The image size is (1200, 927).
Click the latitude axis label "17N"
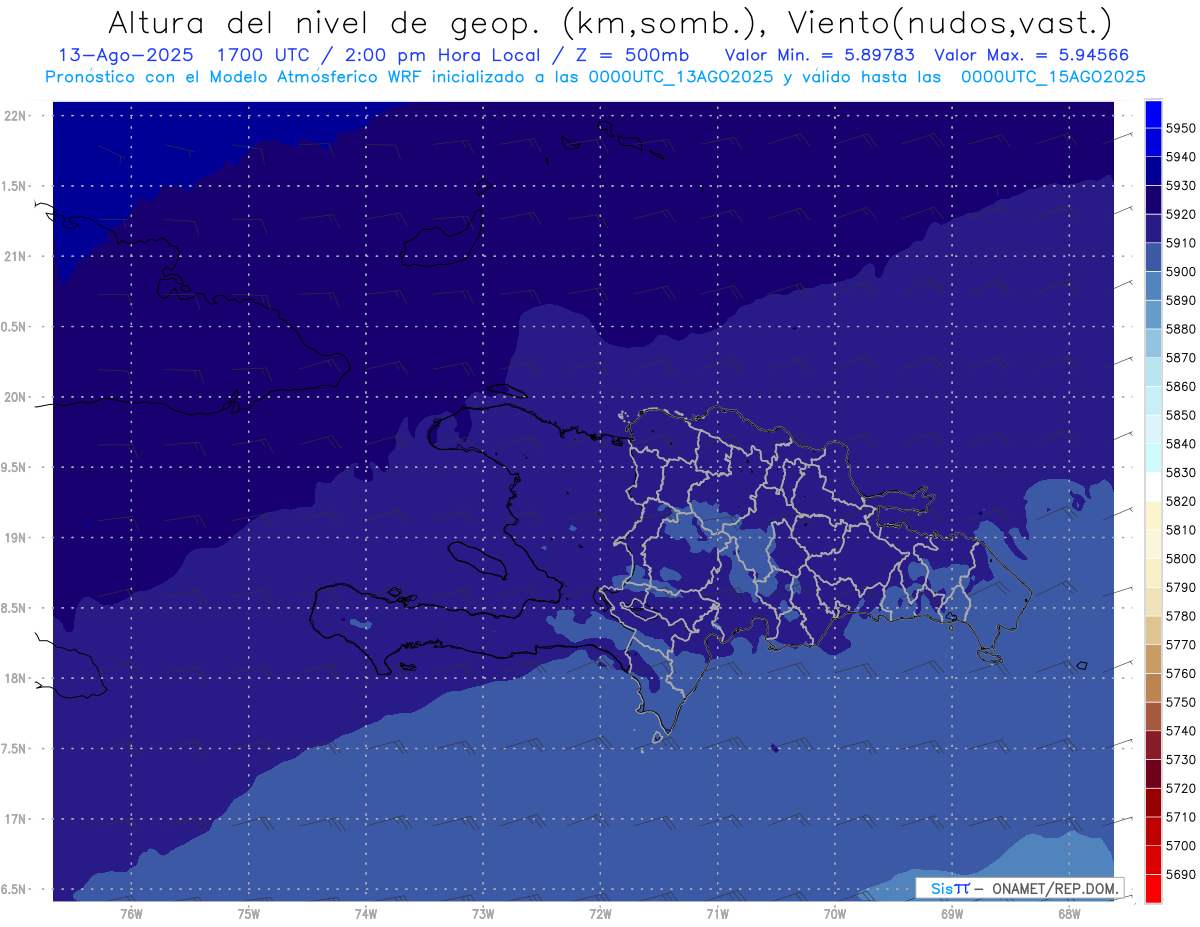click(x=15, y=819)
